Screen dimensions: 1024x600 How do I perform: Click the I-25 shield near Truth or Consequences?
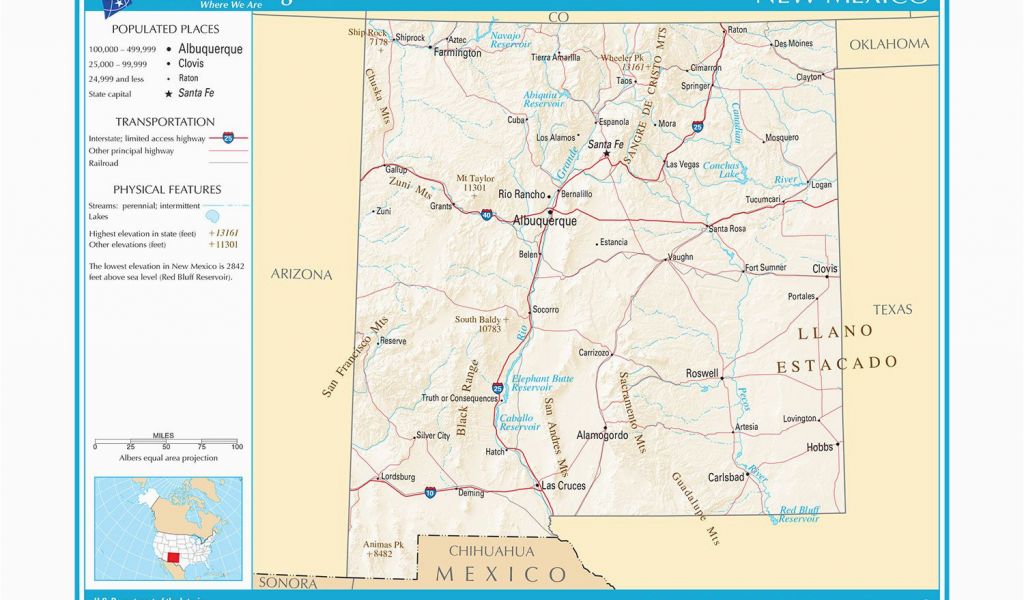[x=498, y=387]
